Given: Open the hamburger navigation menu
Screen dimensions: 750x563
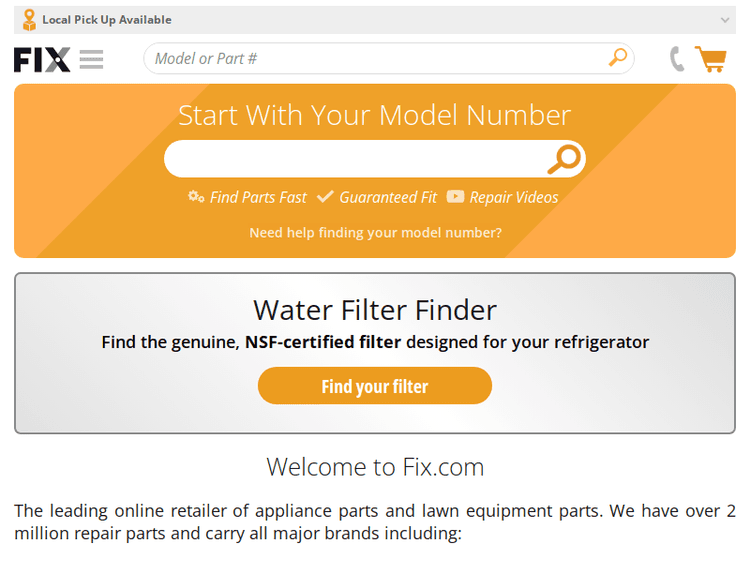Looking at the screenshot, I should pyautogui.click(x=91, y=60).
